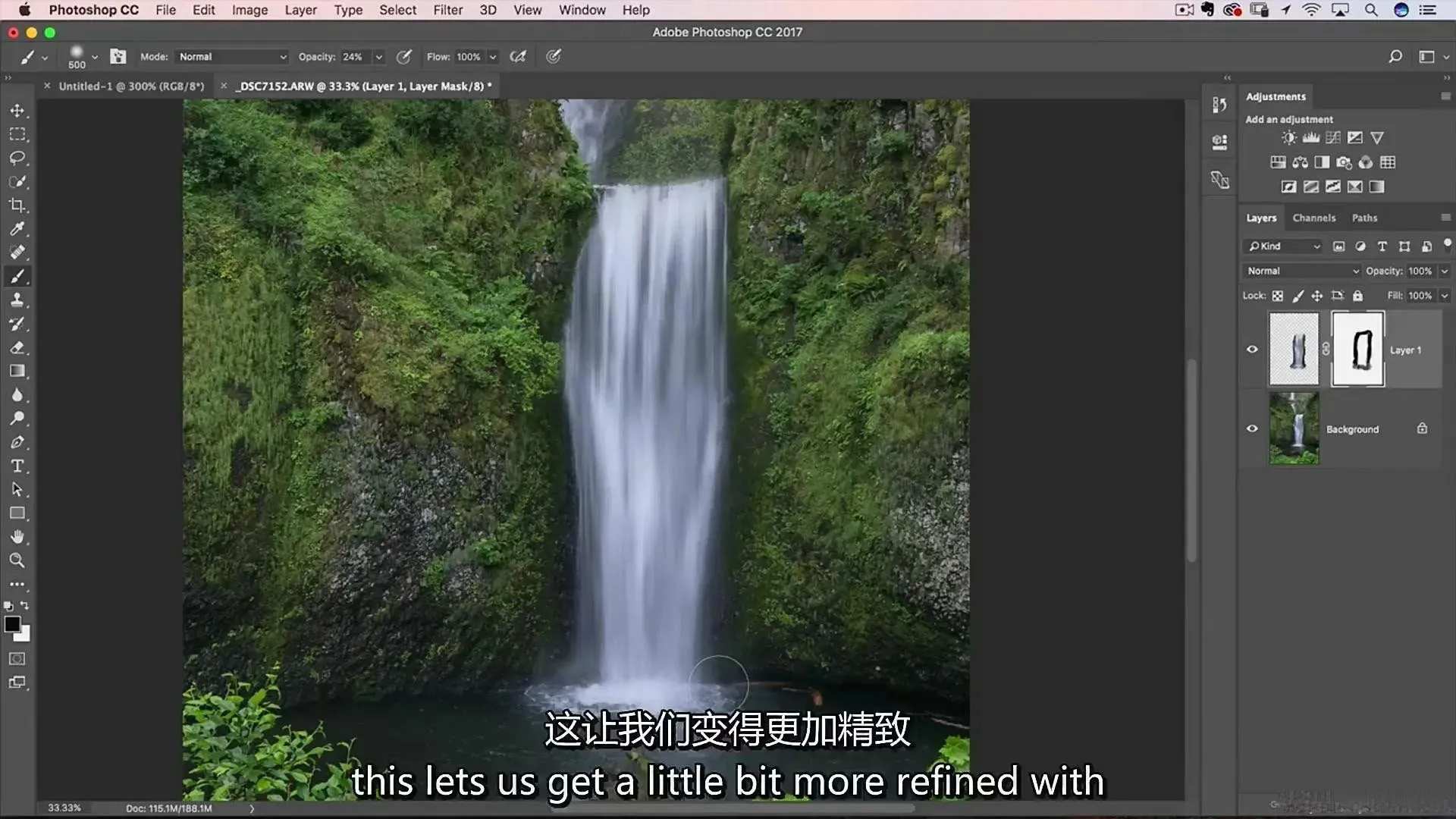Open the Flow slider dropdown
Image resolution: width=1456 pixels, height=819 pixels.
click(493, 57)
